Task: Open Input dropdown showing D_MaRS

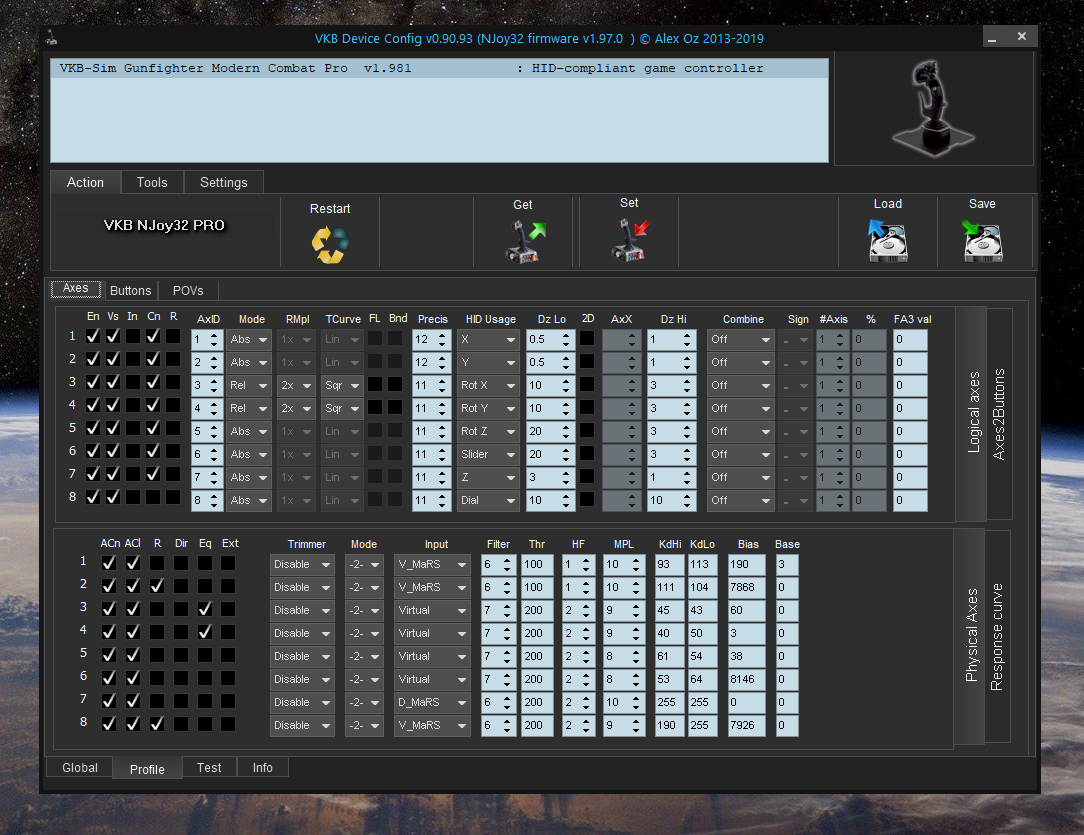Action: (432, 702)
